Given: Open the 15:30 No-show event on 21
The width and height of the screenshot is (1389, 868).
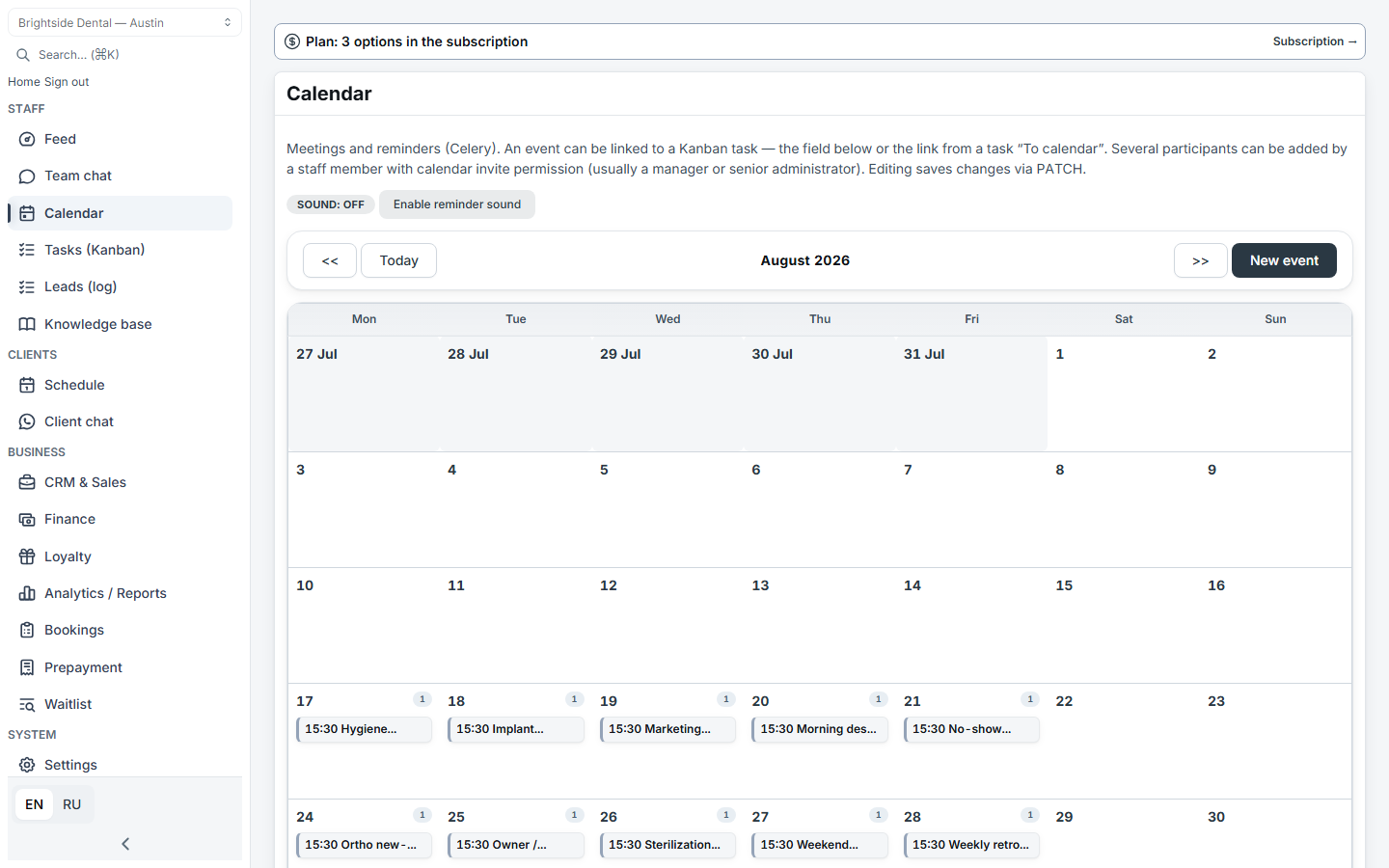Looking at the screenshot, I should click(971, 729).
